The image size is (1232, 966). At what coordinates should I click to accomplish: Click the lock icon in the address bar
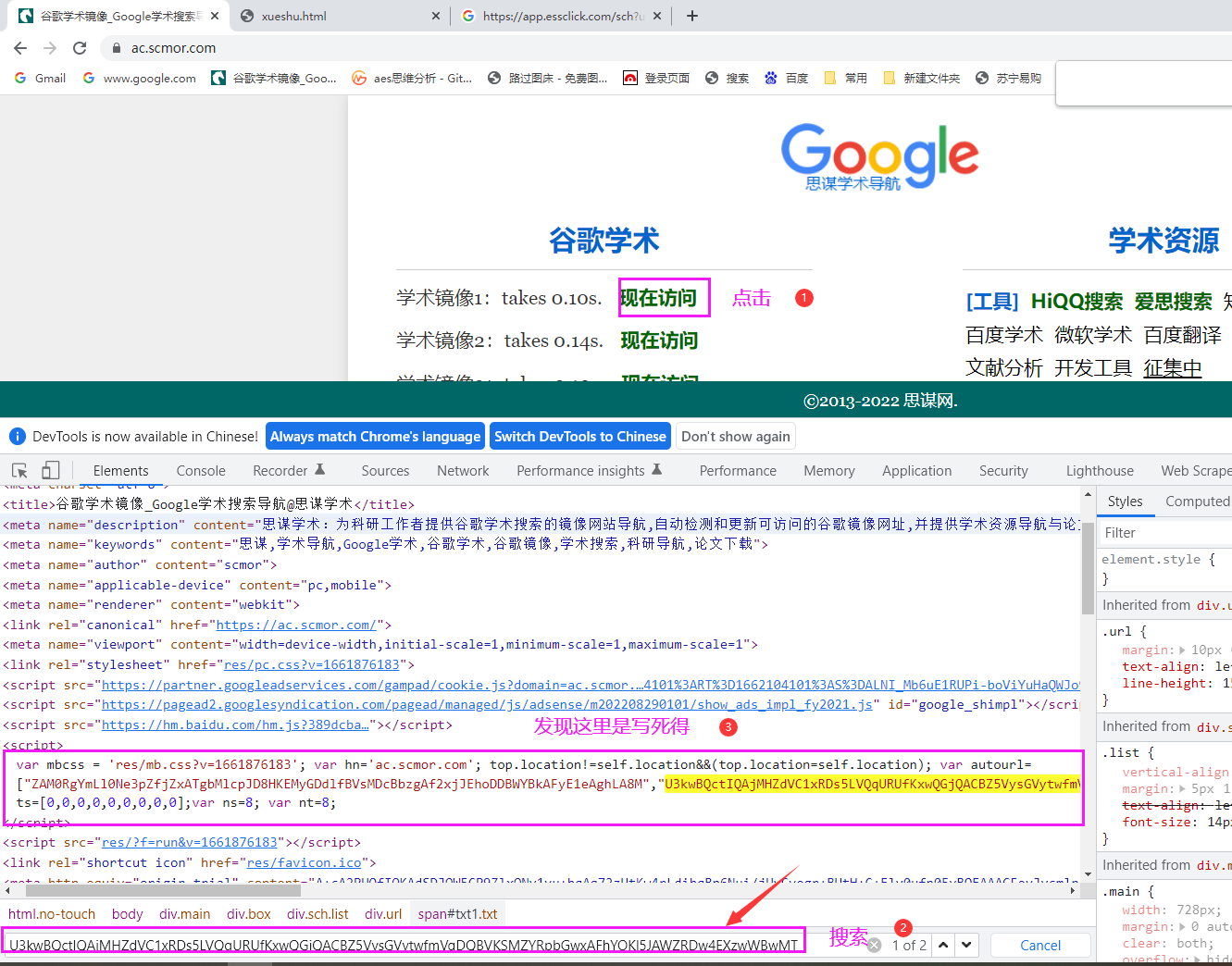point(117,48)
